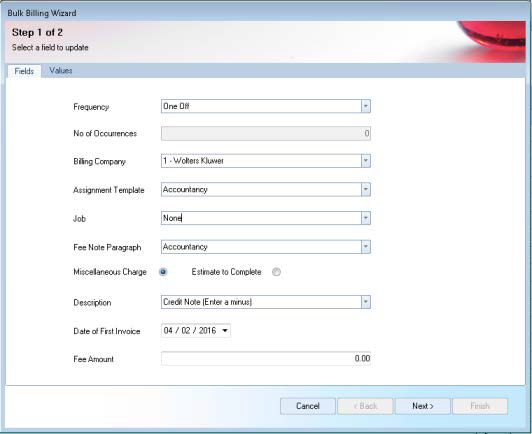Click the greyed-out Back button
This screenshot has width=532, height=434.
pos(365,406)
